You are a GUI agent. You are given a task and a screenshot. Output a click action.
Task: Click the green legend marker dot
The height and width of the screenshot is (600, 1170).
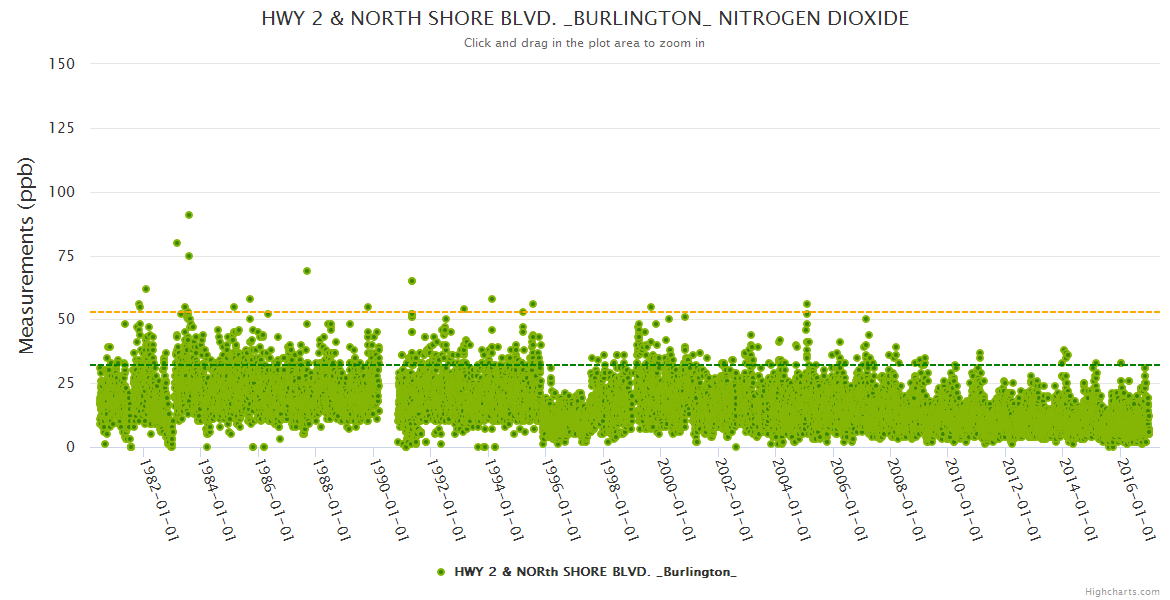pyautogui.click(x=441, y=572)
